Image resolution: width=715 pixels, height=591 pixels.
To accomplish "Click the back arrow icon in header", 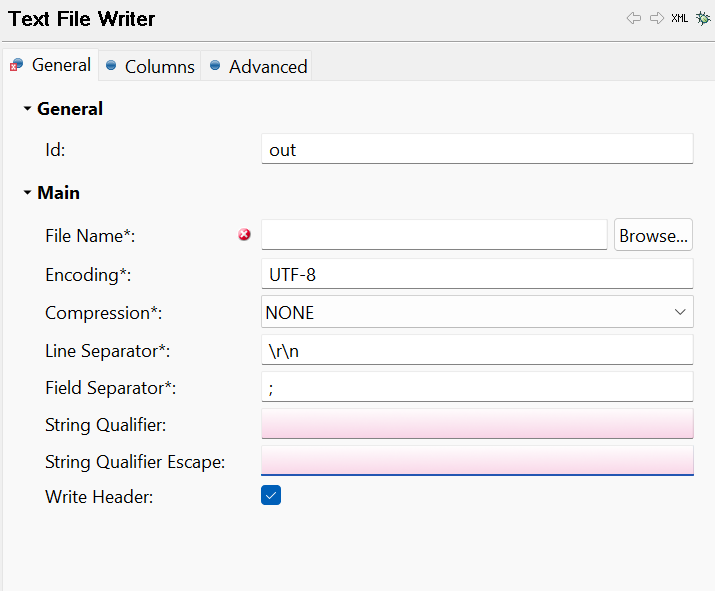I will [x=634, y=18].
